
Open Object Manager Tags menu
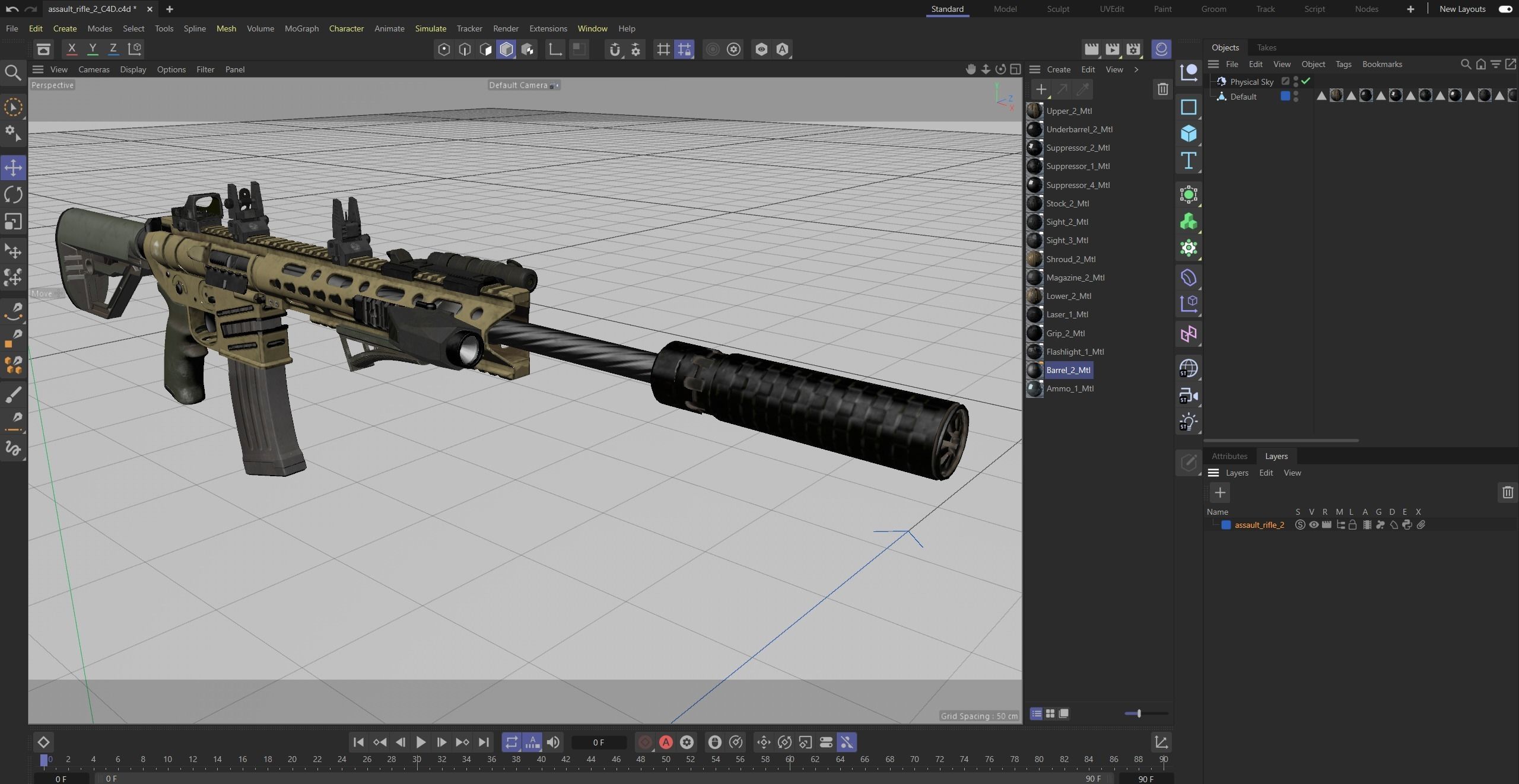click(x=1343, y=64)
